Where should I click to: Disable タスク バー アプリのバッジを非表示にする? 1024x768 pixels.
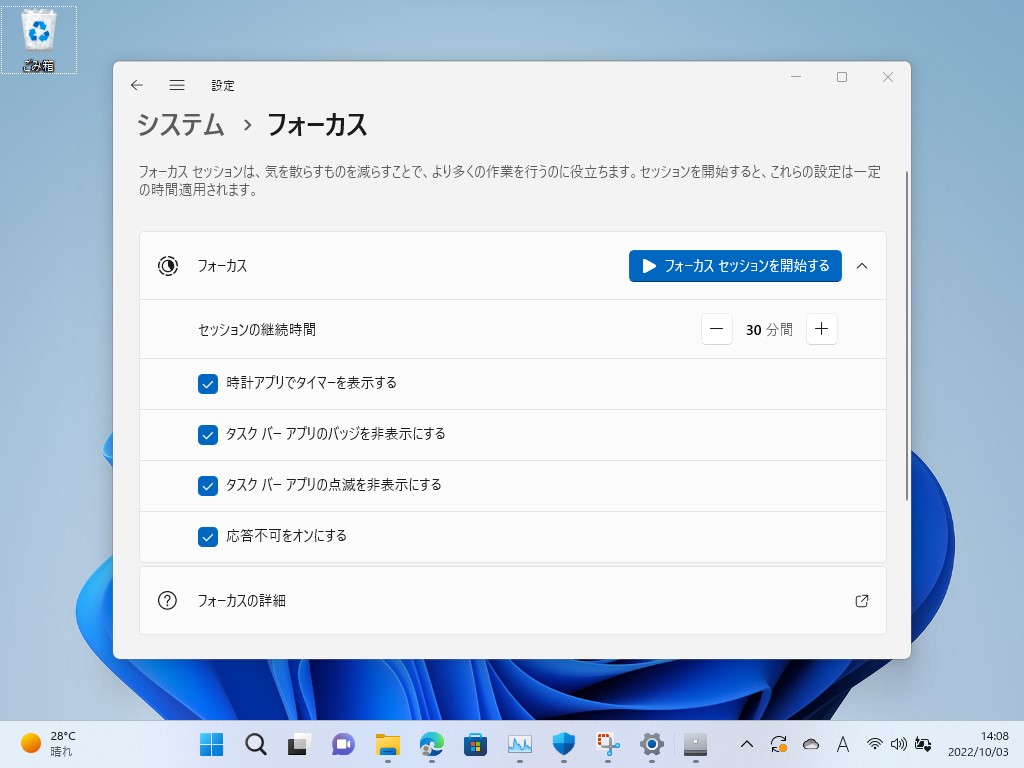pos(207,434)
